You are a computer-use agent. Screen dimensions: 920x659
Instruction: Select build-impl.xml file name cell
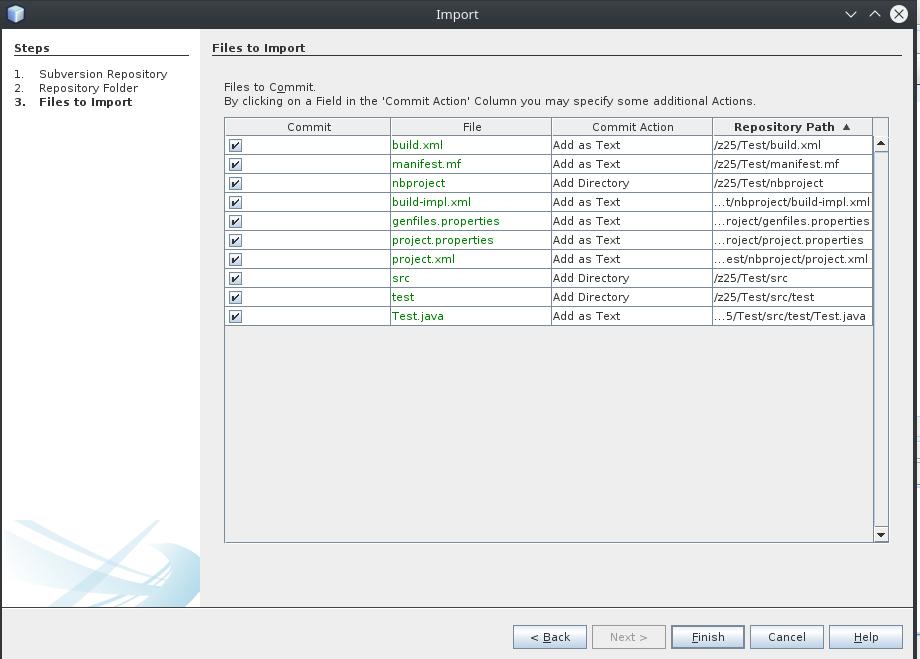point(471,202)
